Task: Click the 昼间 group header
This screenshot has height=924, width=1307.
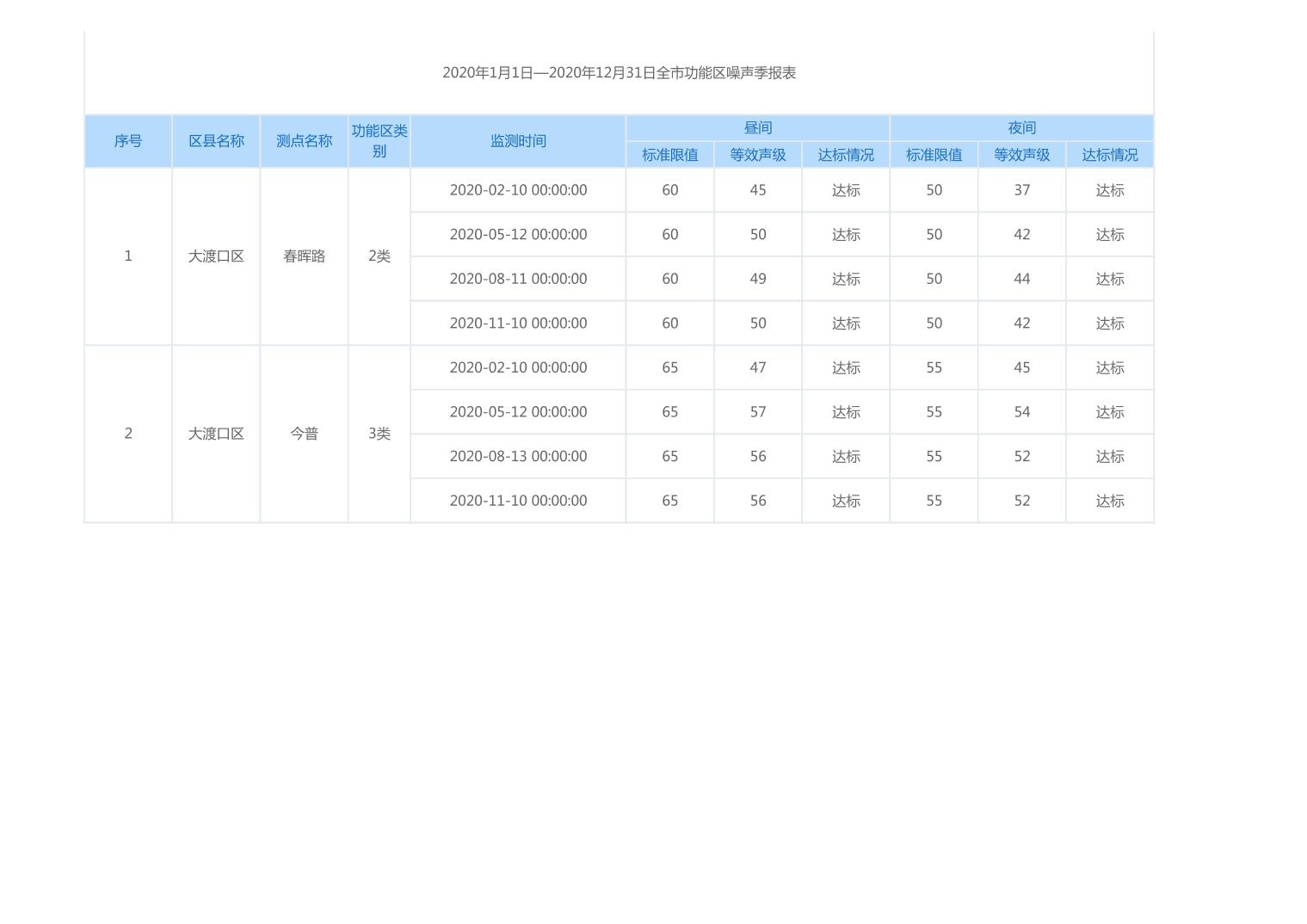Action: pyautogui.click(x=757, y=128)
